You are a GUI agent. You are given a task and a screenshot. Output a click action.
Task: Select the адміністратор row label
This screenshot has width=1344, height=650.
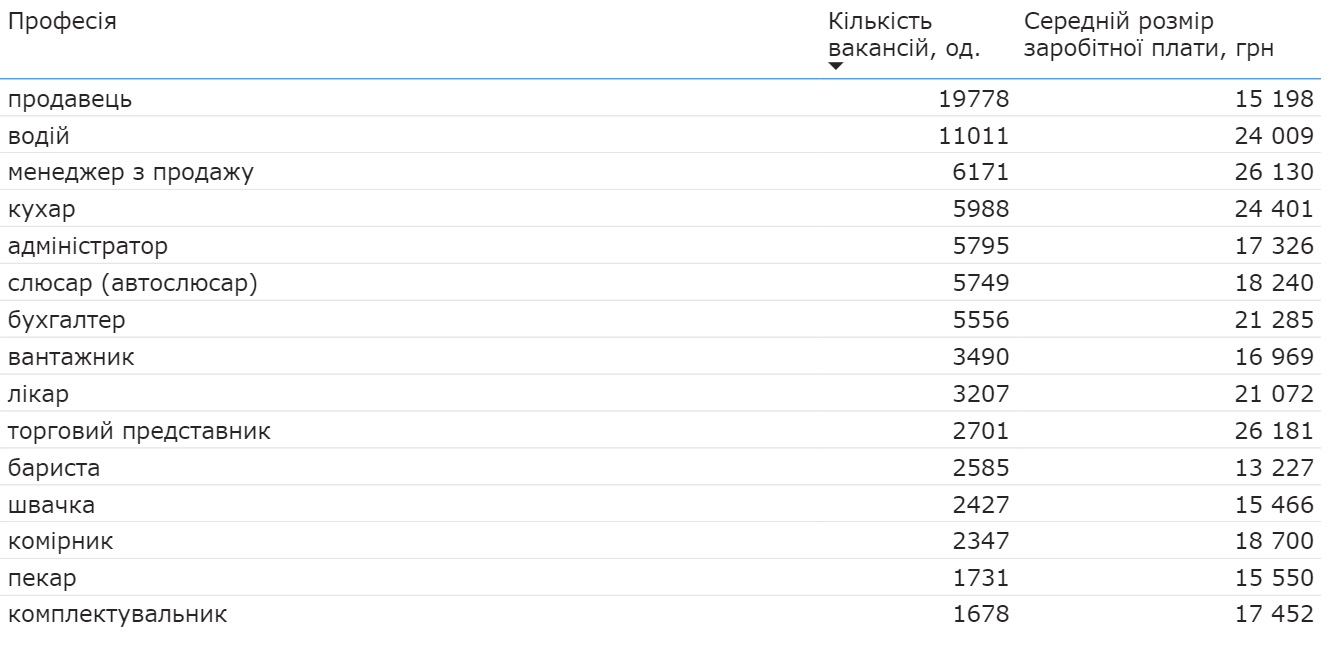click(x=88, y=246)
